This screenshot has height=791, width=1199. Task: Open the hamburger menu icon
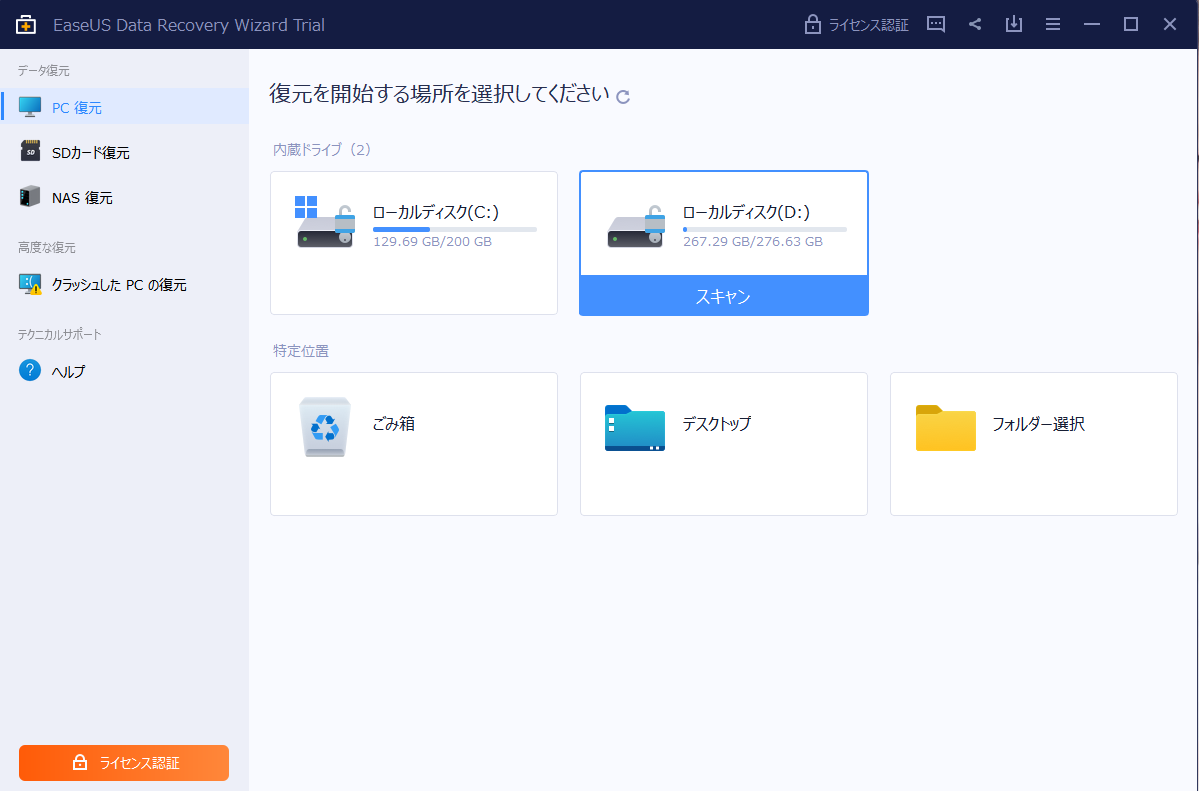[x=1053, y=24]
